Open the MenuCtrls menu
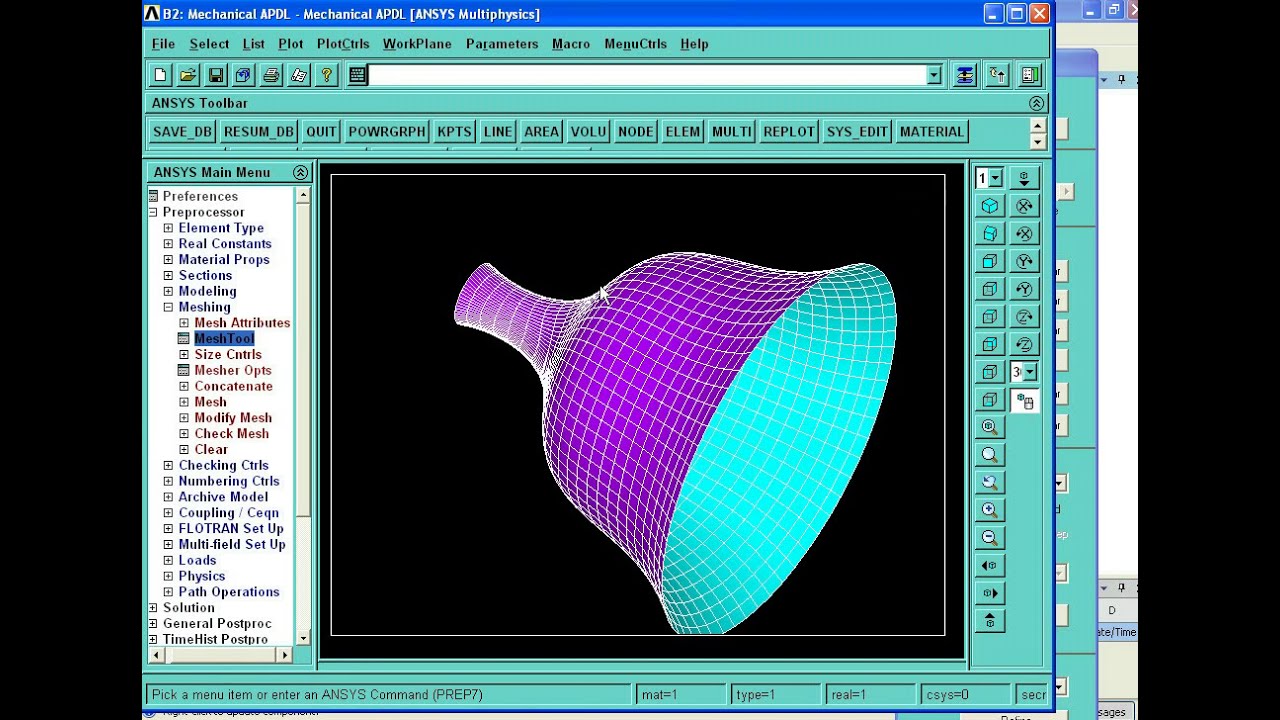This screenshot has height=720, width=1280. pyautogui.click(x=635, y=44)
